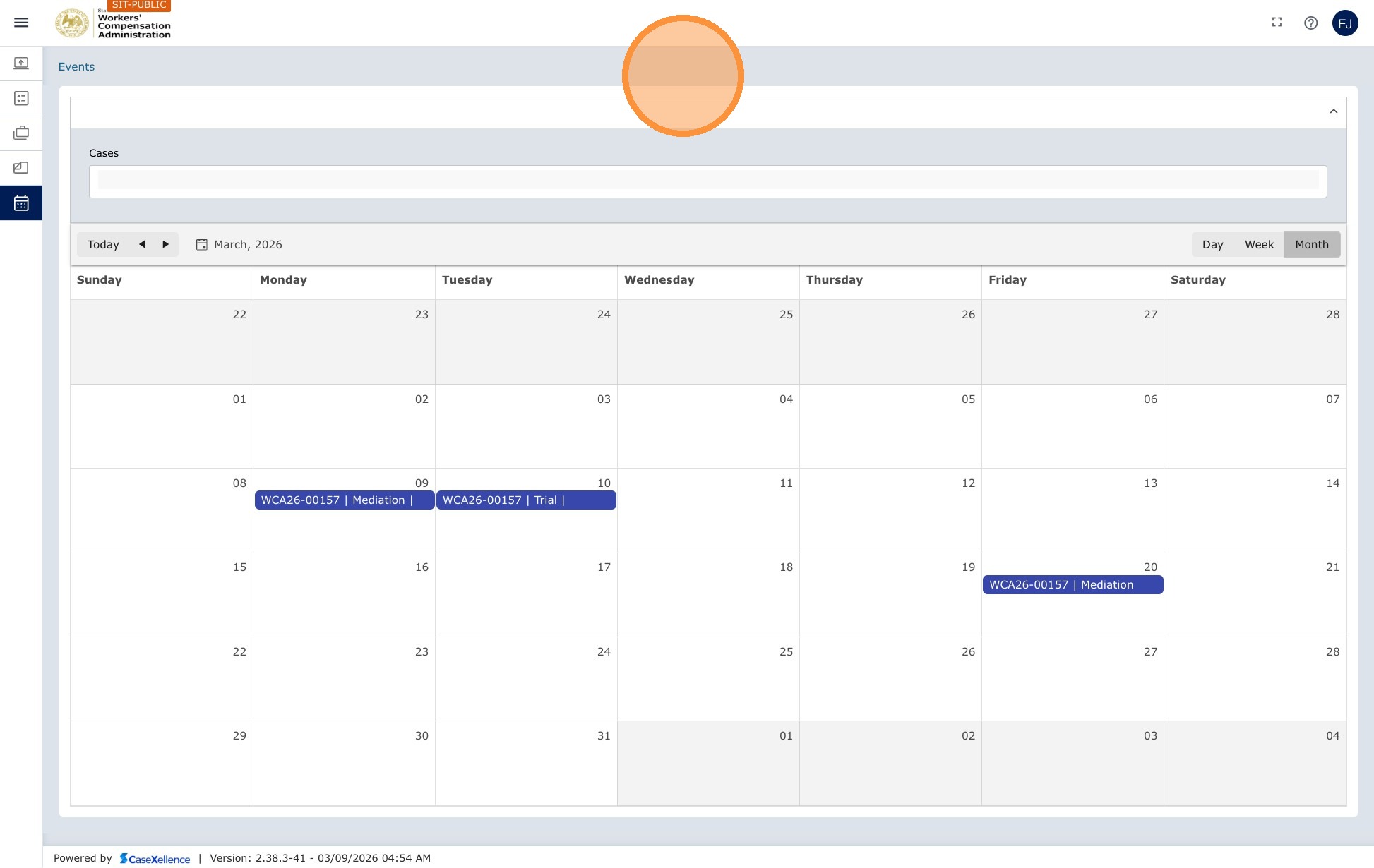
Task: Go to the next month arrow
Action: coord(165,244)
